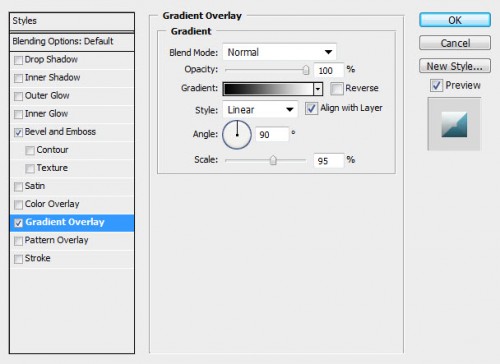The height and width of the screenshot is (364, 500).
Task: Click the Opacity value field
Action: click(329, 70)
